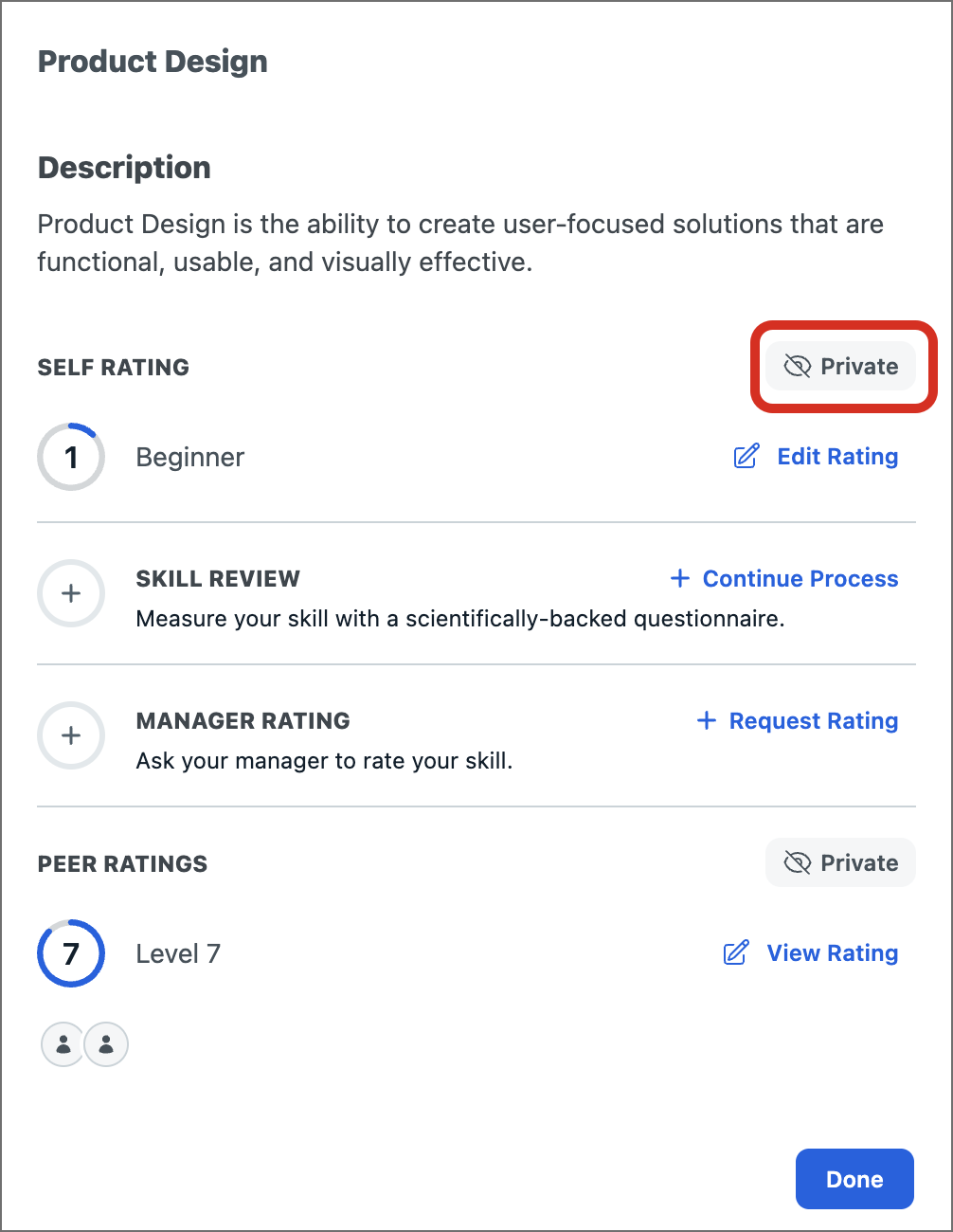Click the eye-off icon on Self Rating privacy badge
Image resolution: width=953 pixels, height=1232 pixels.
(799, 366)
